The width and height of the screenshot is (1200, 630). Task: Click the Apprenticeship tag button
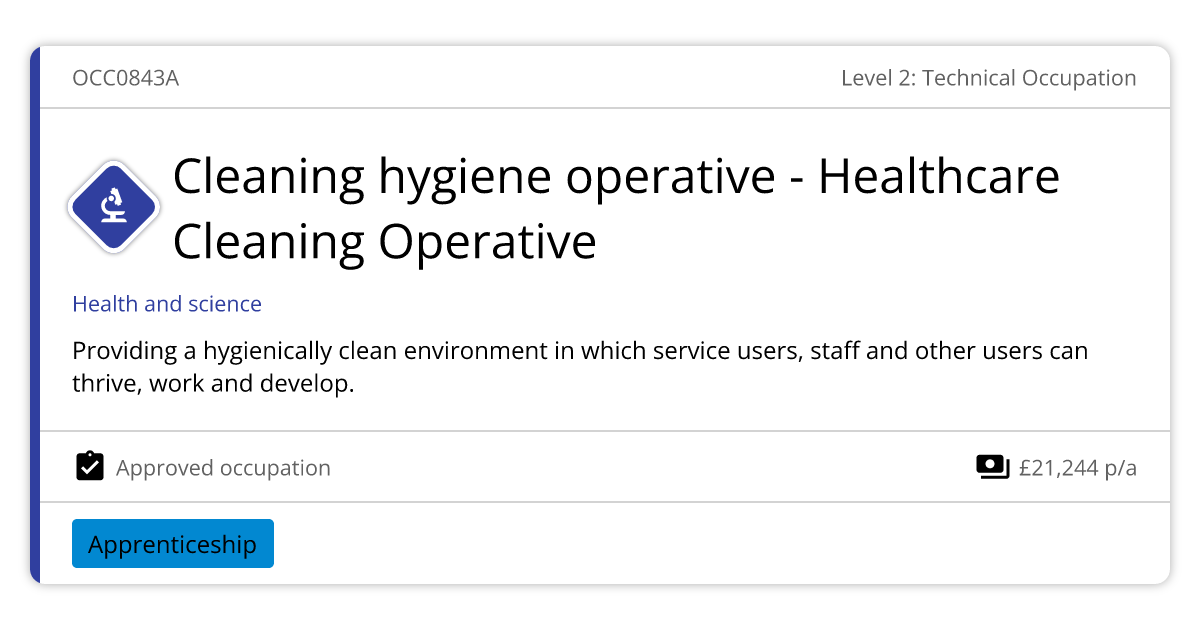pyautogui.click(x=173, y=543)
